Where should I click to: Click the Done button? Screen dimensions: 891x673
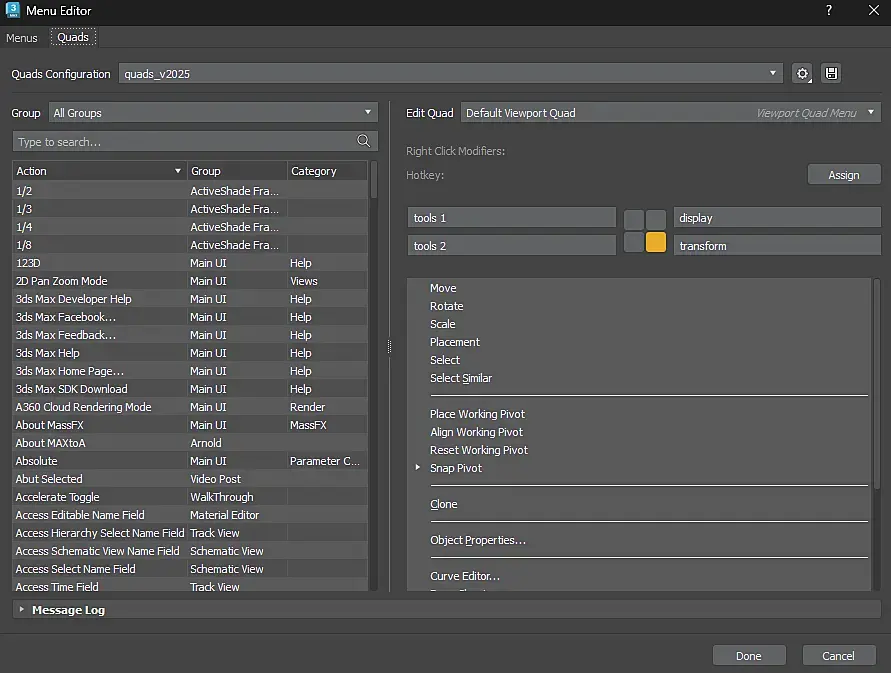(748, 656)
